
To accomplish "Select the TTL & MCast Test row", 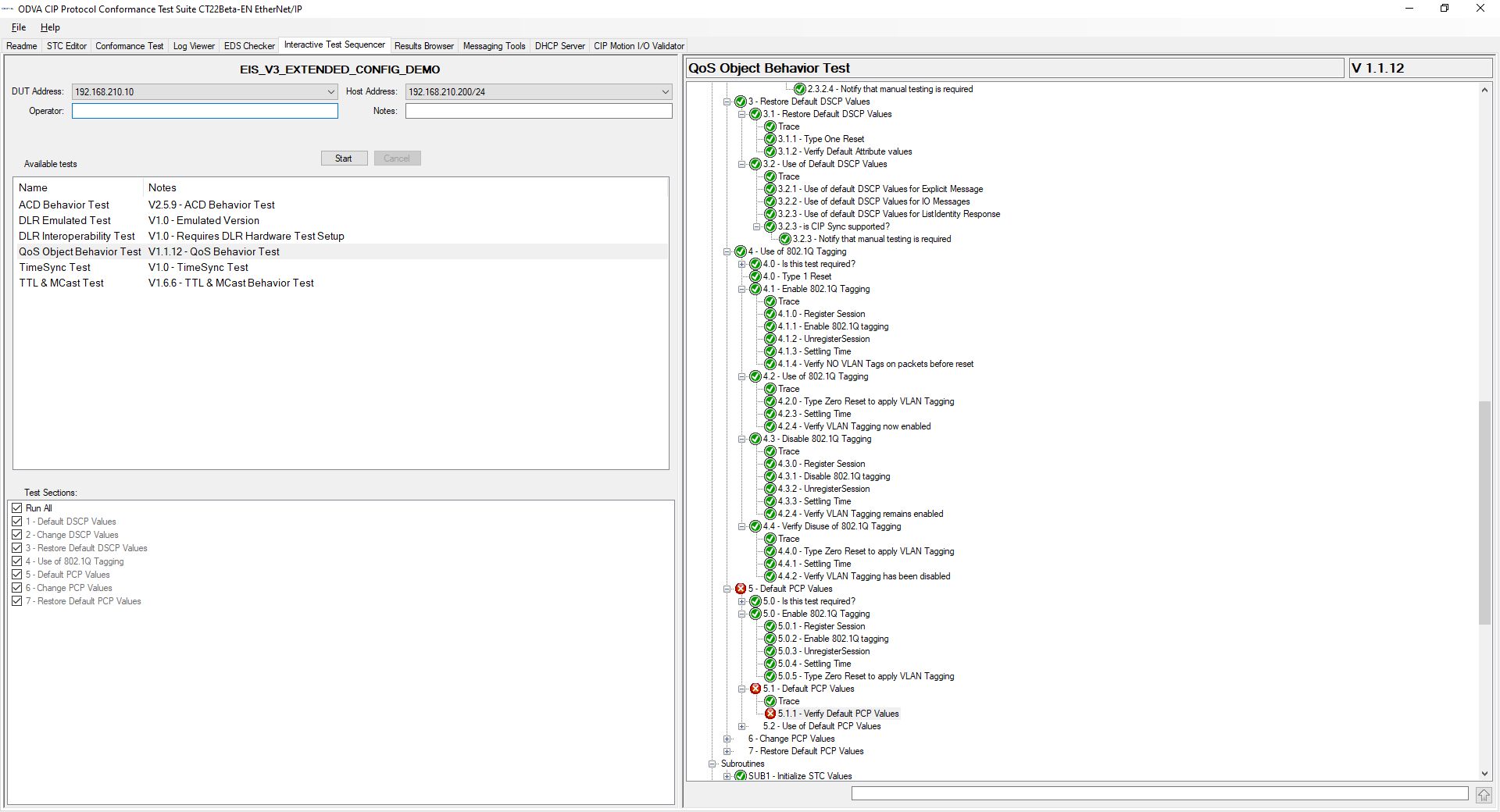I will pos(61,283).
